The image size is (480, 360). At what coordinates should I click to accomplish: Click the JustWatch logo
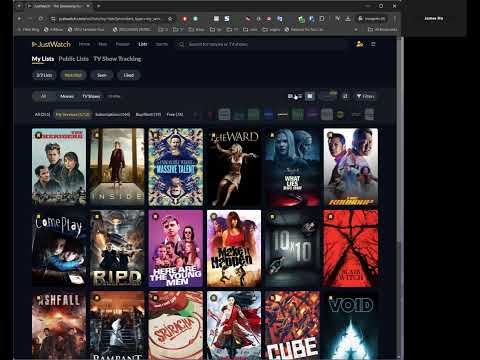51,44
